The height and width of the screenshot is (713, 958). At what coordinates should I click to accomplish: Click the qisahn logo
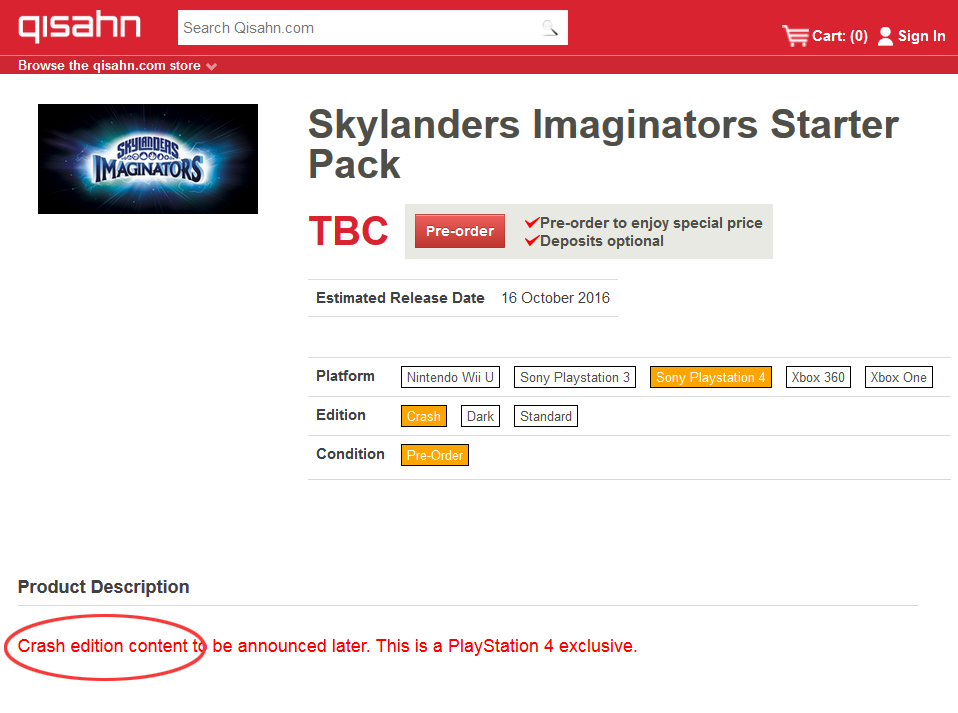pos(79,27)
